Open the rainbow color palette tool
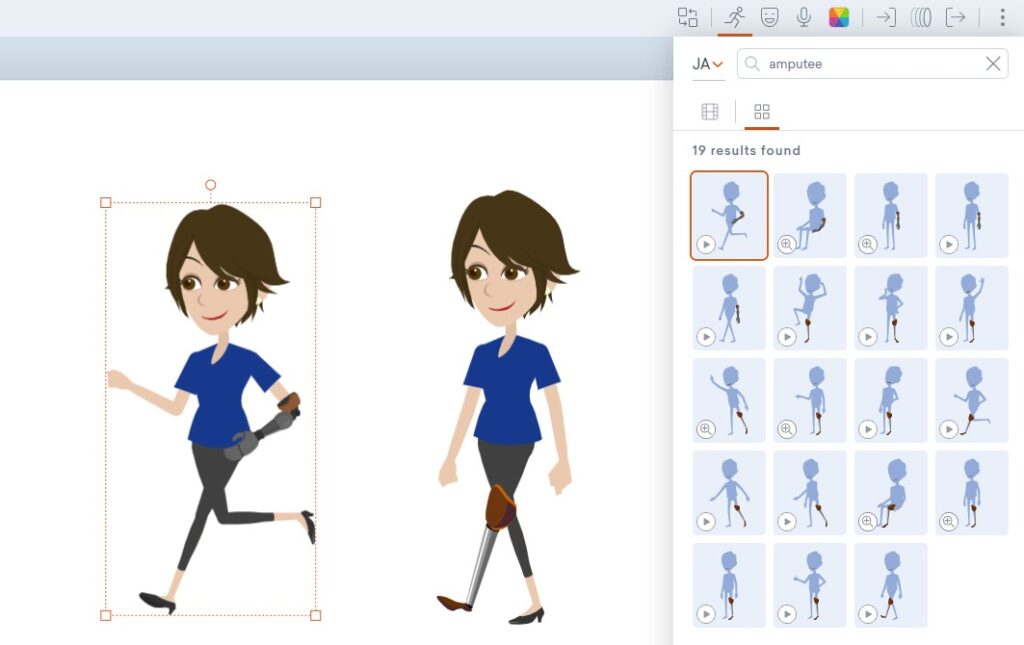This screenshot has height=645, width=1024. 839,17
